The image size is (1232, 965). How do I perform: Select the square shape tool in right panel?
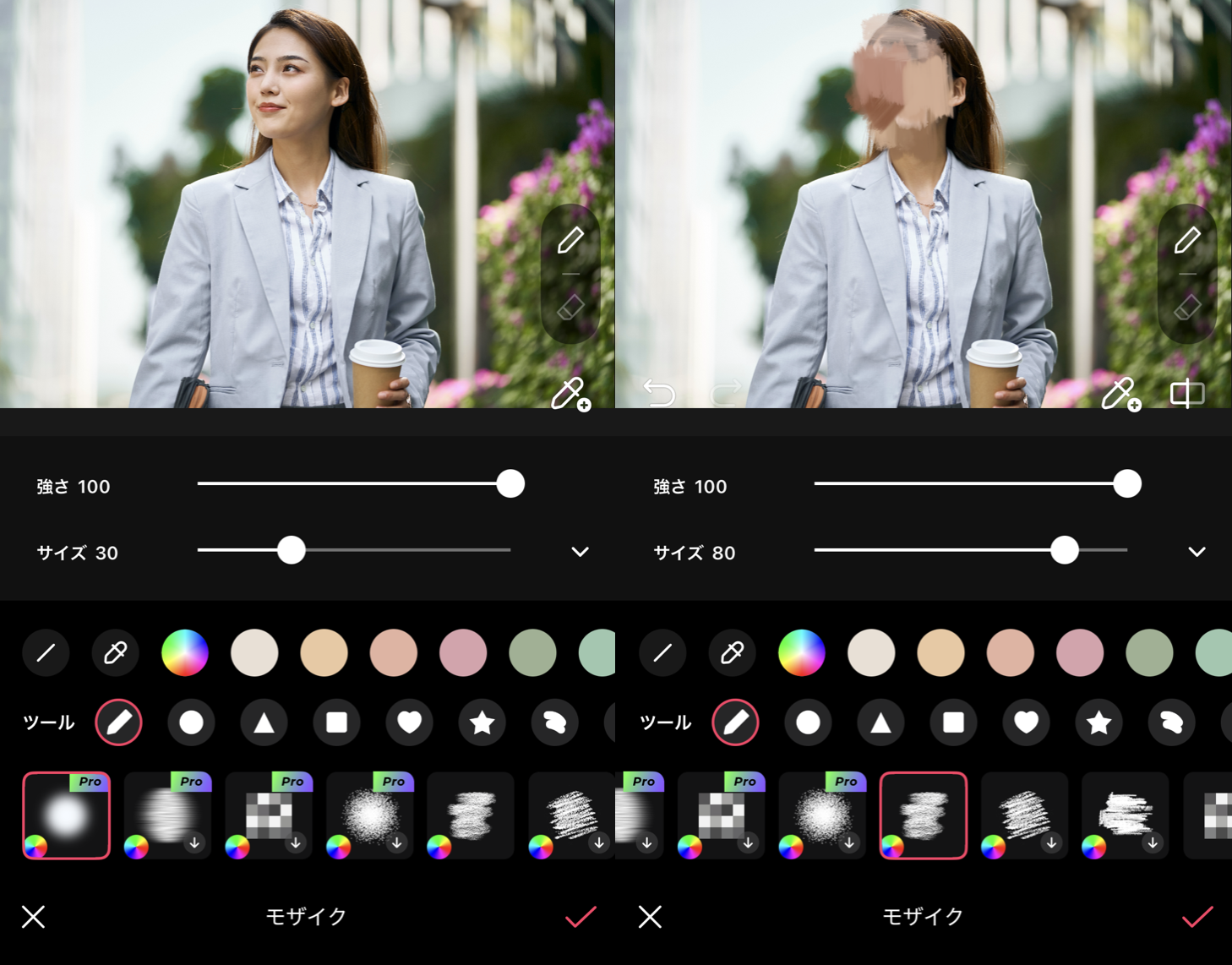[953, 722]
